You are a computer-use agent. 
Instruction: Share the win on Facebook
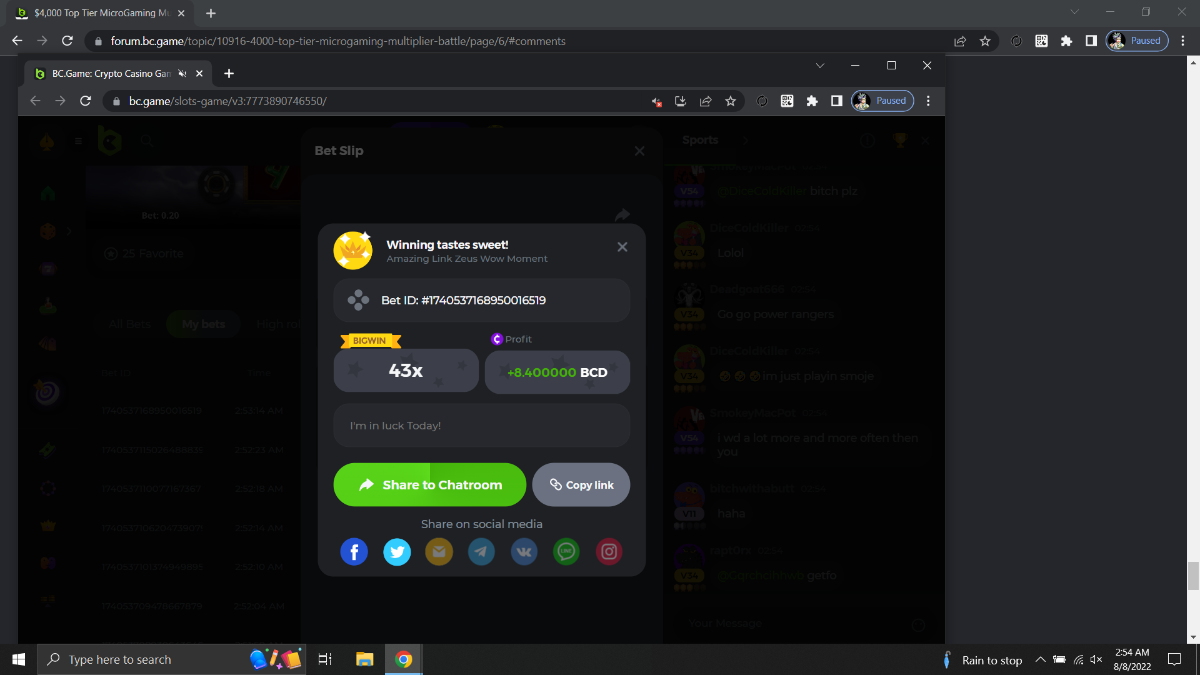[x=354, y=551]
